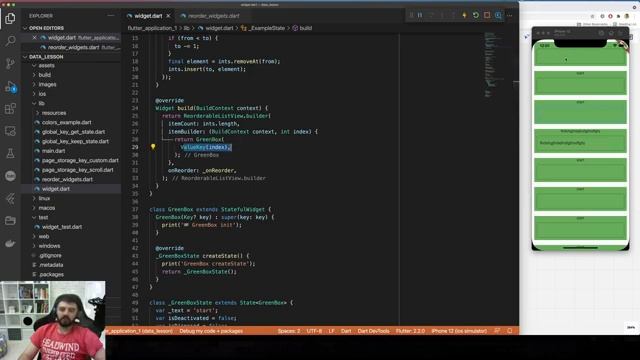Select iPhone 12 simulator device in status bar
This screenshot has width=640, height=360.
tap(459, 331)
